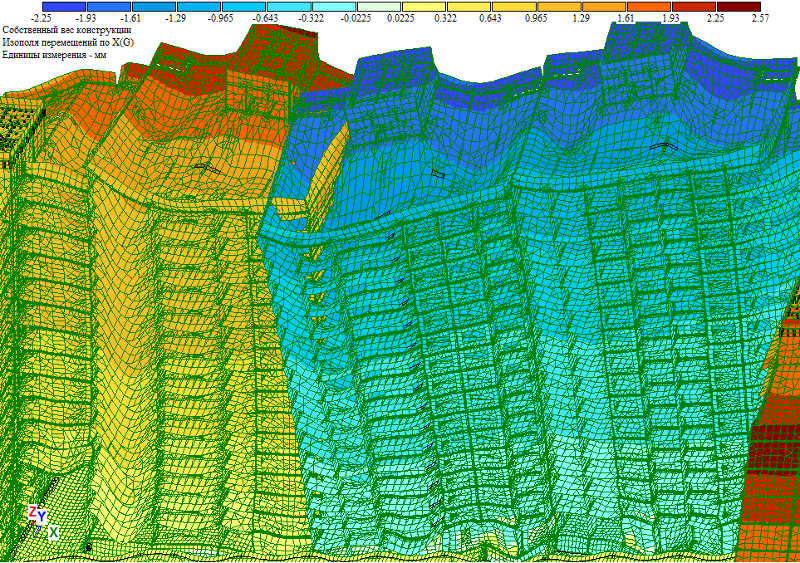This screenshot has height=563, width=800.
Task: Click the green X axis label
Action: click(x=53, y=531)
